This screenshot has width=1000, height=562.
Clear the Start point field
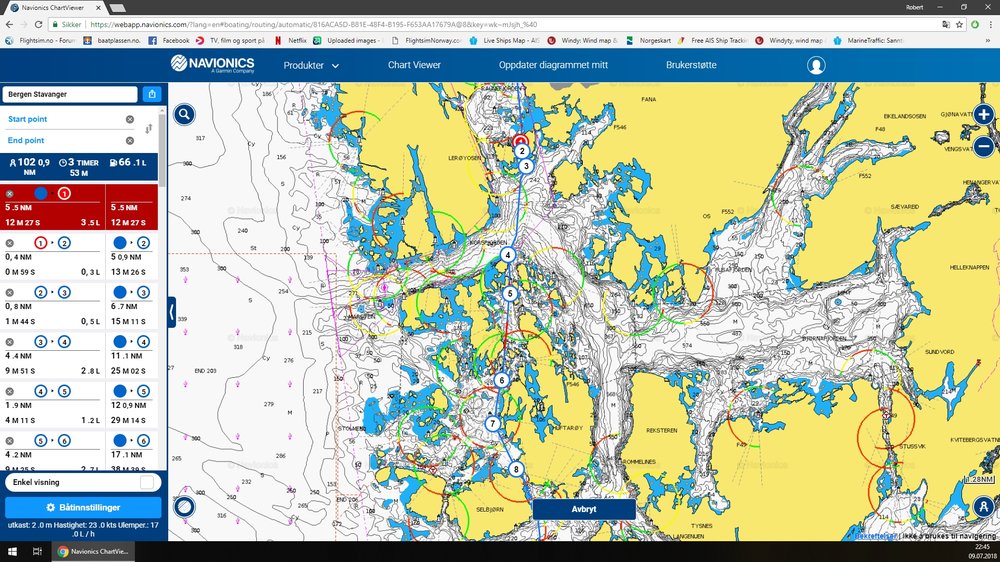coord(130,119)
